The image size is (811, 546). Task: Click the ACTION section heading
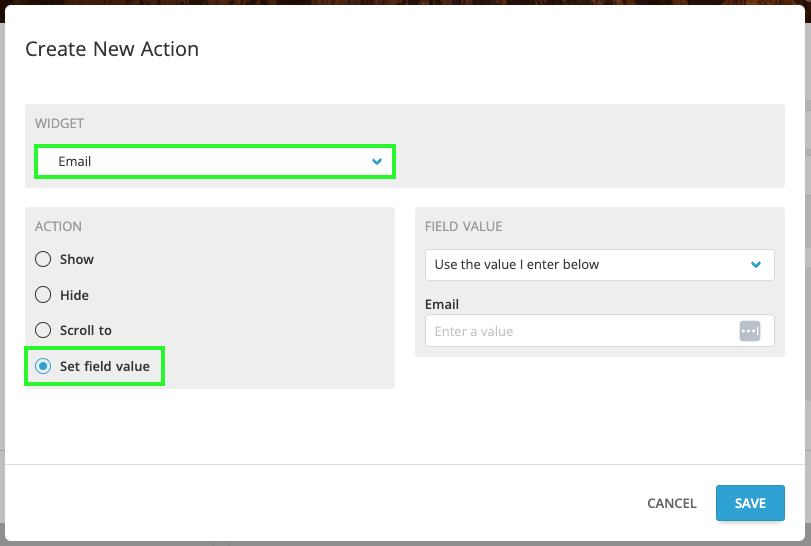coord(58,227)
